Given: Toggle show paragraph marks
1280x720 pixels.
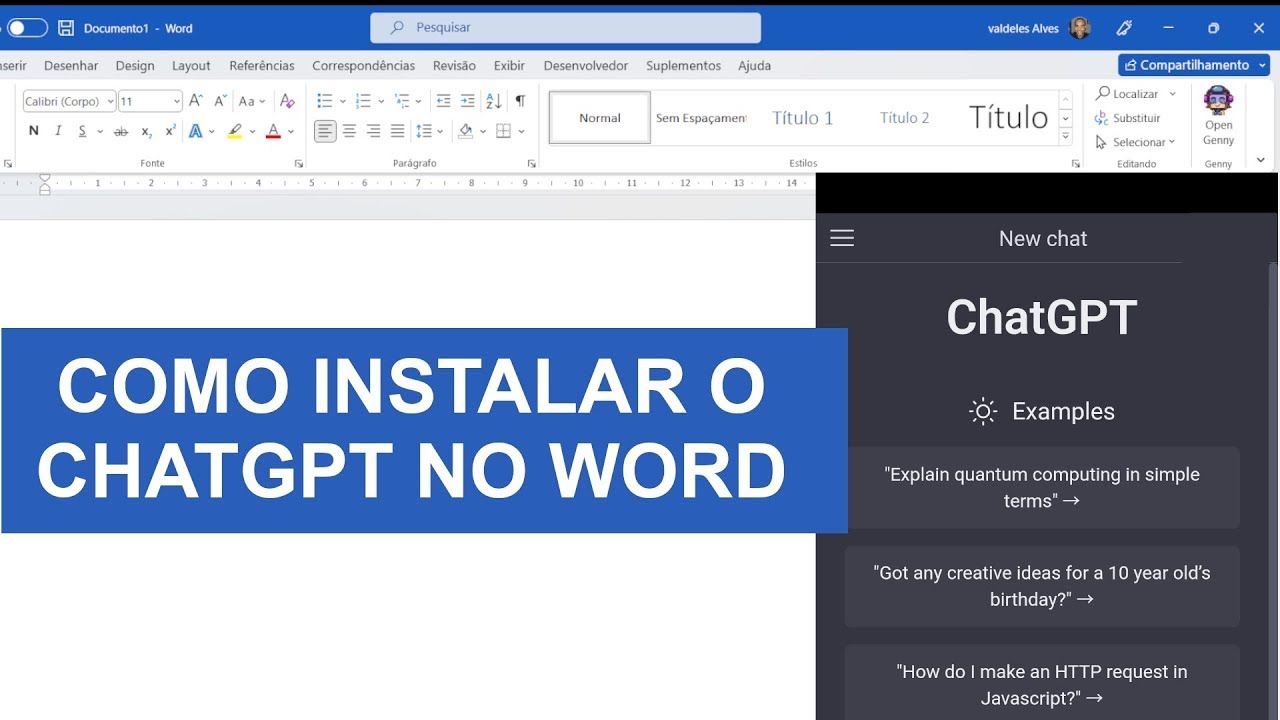Looking at the screenshot, I should (520, 101).
